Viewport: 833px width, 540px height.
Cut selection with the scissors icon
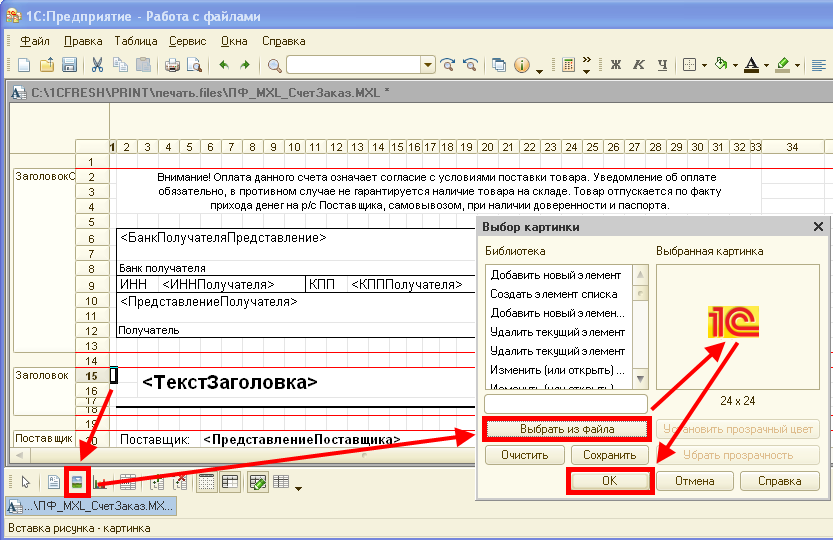(97, 65)
